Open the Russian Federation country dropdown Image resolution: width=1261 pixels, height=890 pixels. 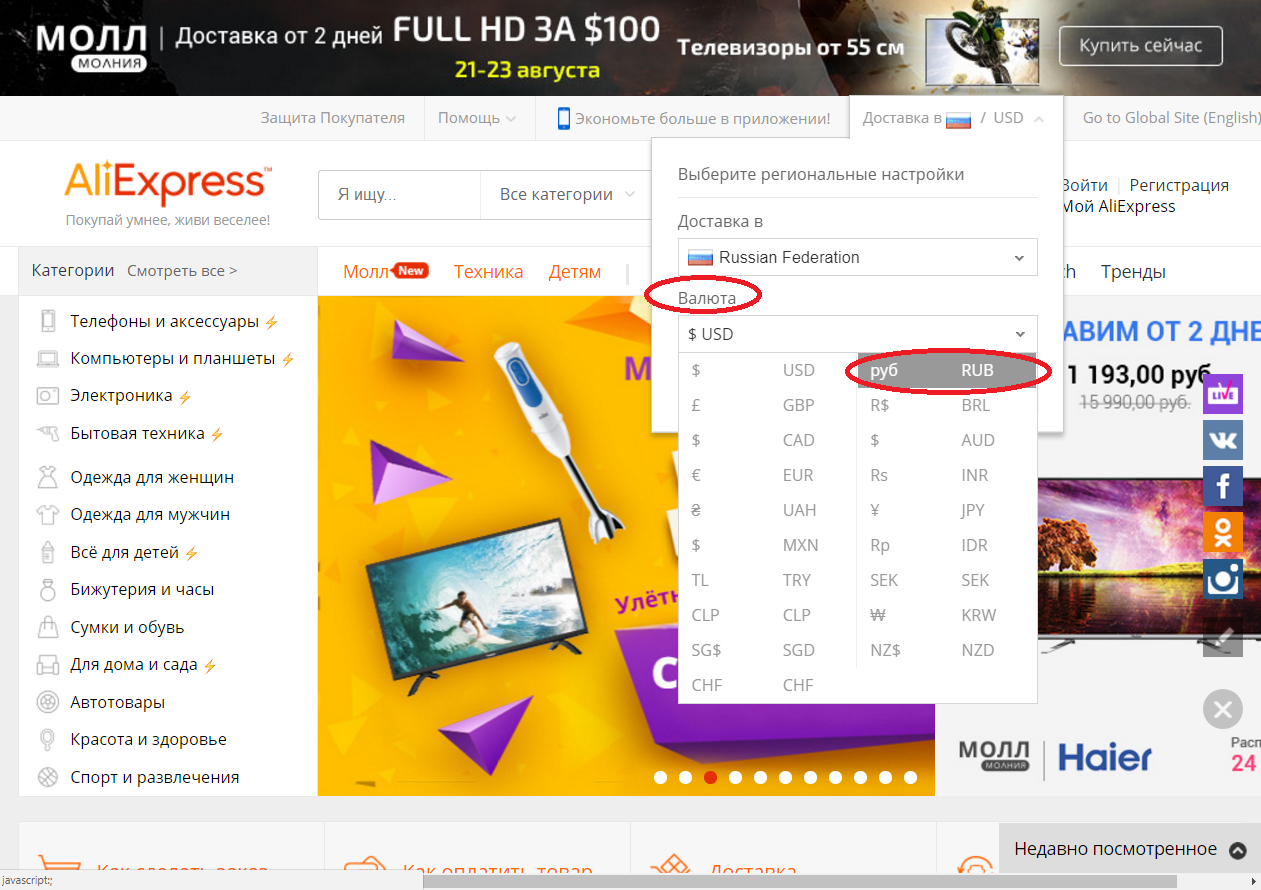coord(858,257)
